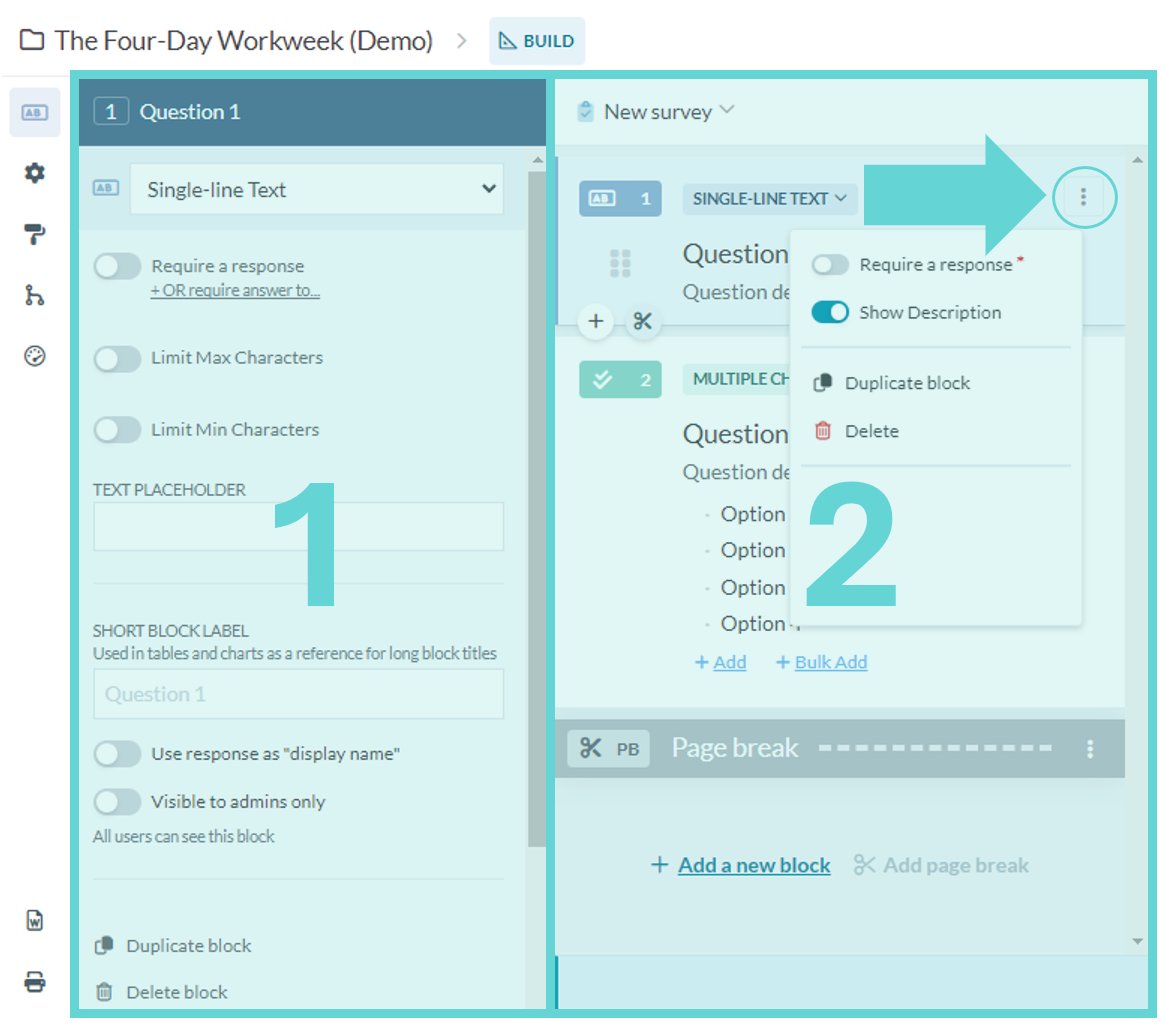Click survey pane scroll down arrow

pyautogui.click(x=1137, y=942)
